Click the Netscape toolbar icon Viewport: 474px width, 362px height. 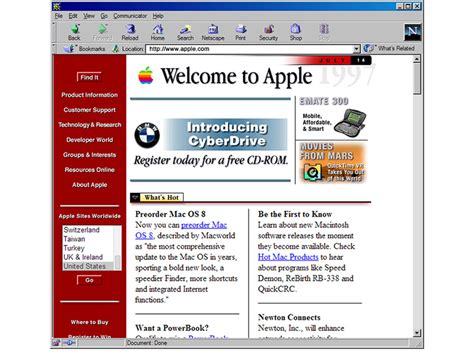pos(213,32)
